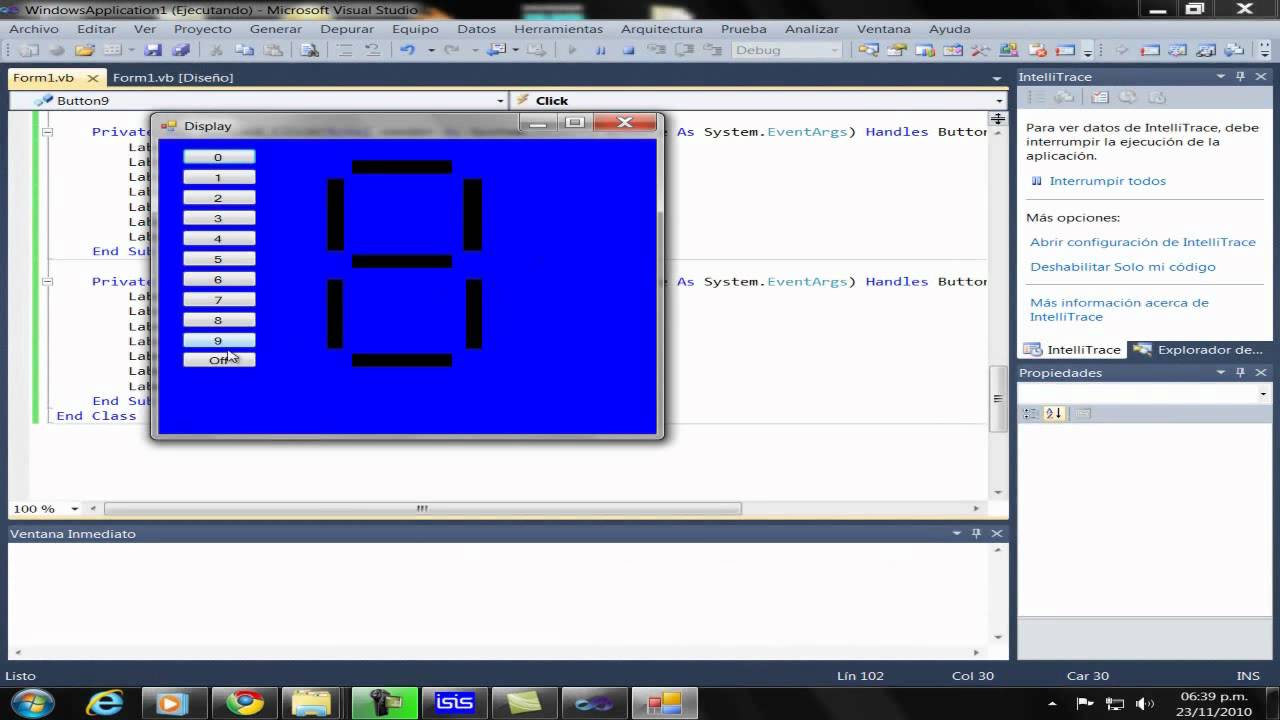This screenshot has height=720, width=1280.
Task: Click the code editor horizontal scrollbar thumb
Action: click(x=423, y=508)
